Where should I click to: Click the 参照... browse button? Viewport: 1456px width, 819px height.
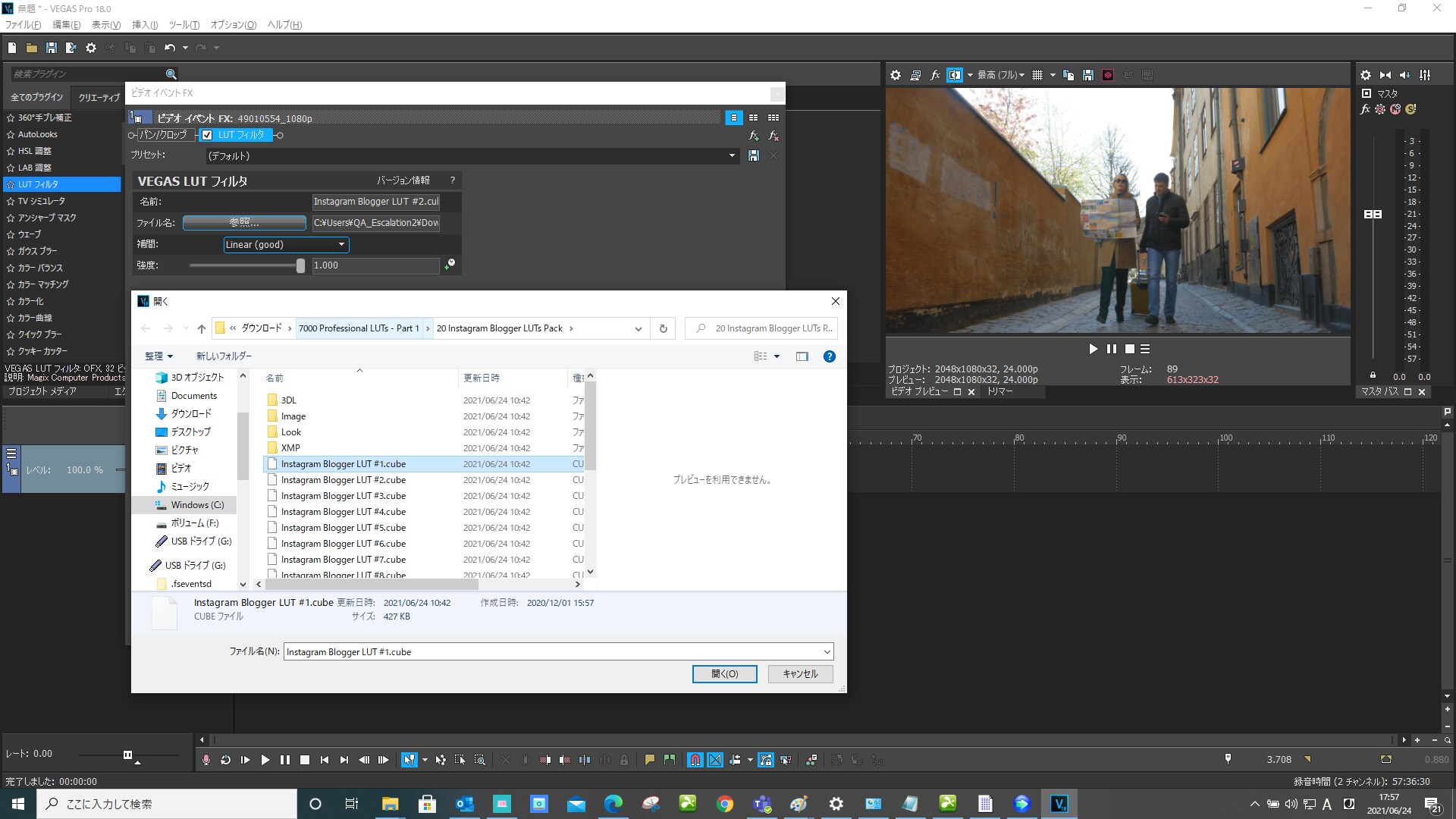[x=244, y=222]
